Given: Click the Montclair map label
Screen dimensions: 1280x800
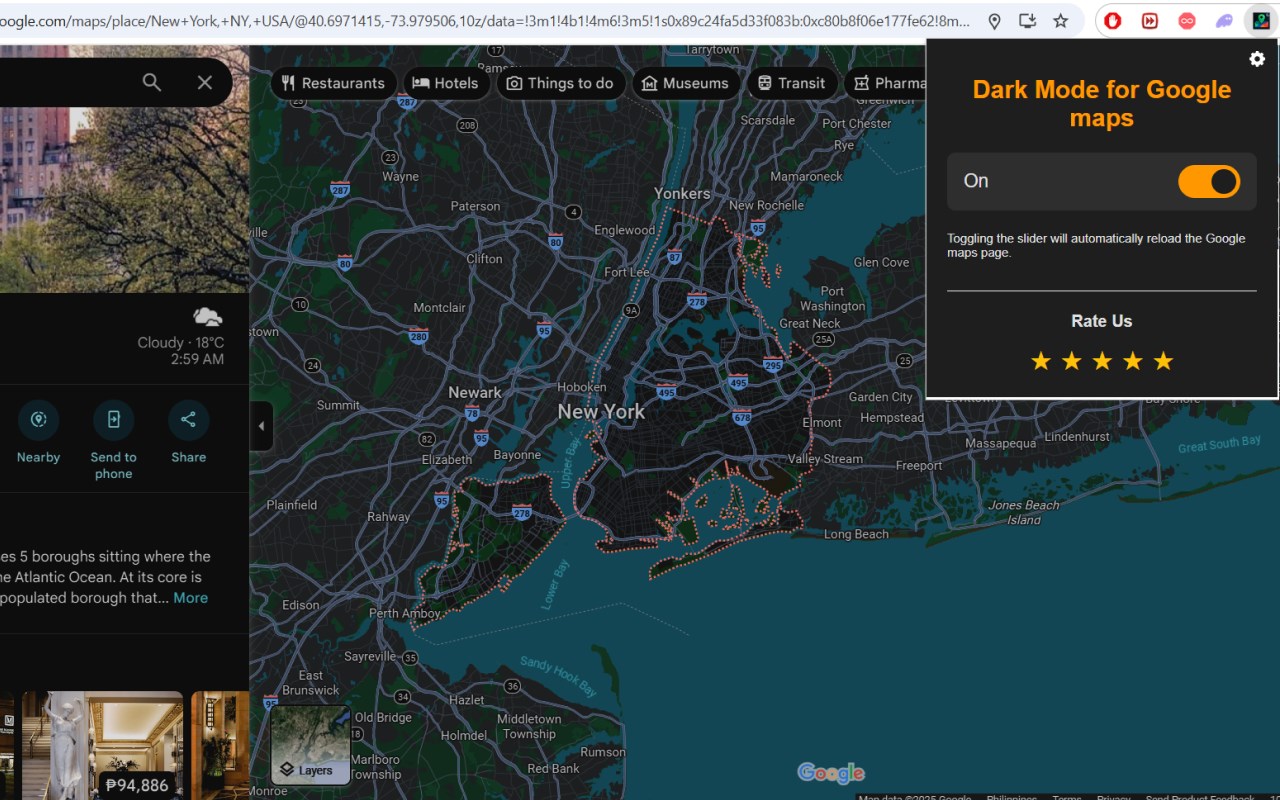Looking at the screenshot, I should [440, 308].
